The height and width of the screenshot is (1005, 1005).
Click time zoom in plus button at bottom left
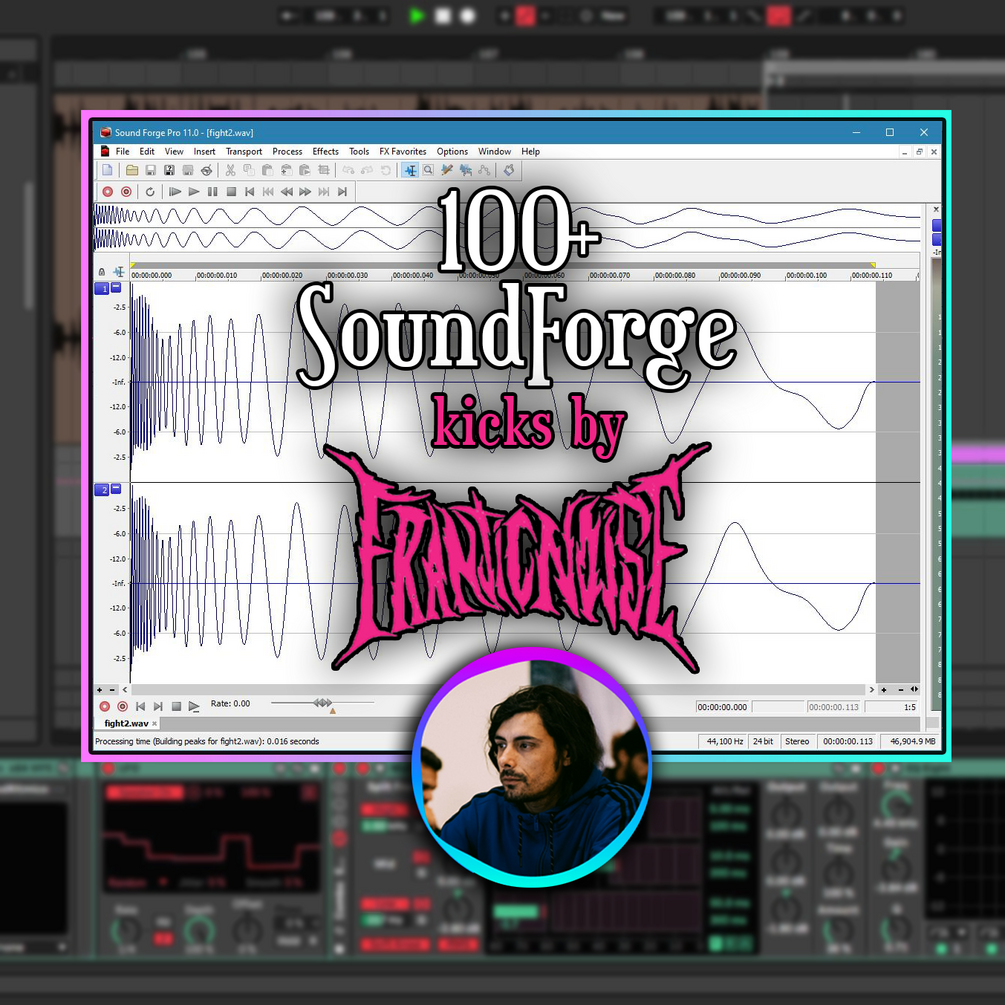coord(99,690)
